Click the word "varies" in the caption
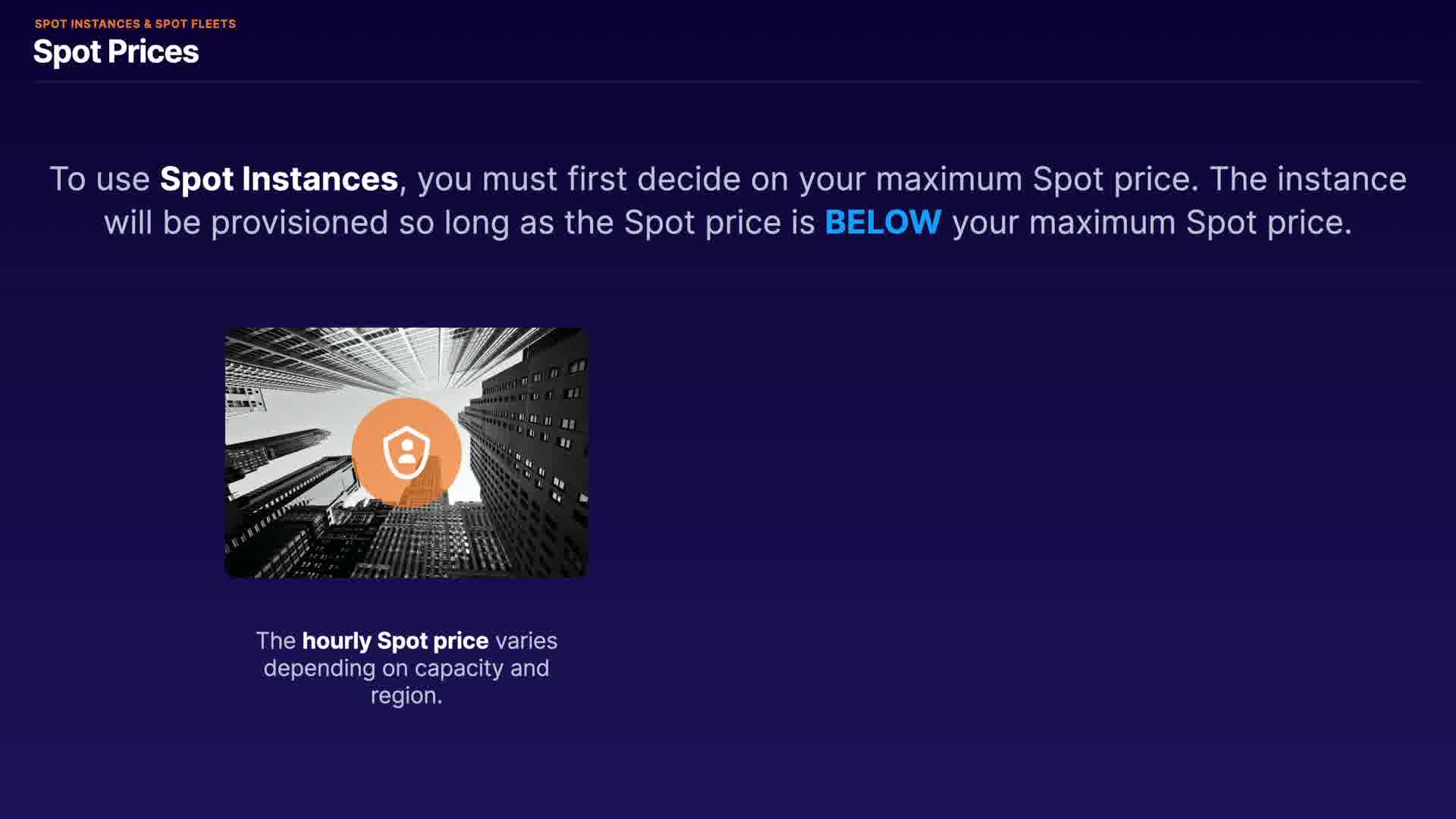This screenshot has width=1456, height=819. pos(526,641)
